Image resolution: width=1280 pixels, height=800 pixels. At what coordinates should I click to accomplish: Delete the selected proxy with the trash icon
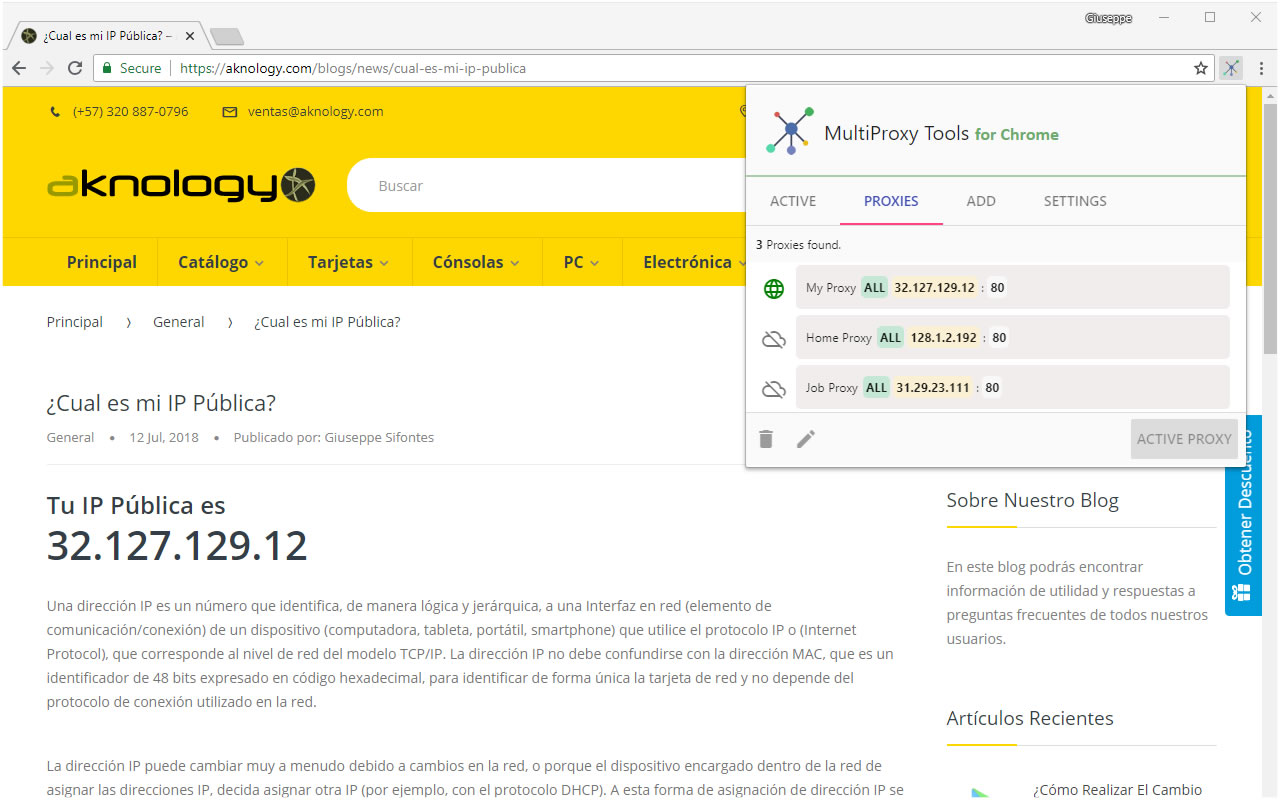click(x=766, y=438)
